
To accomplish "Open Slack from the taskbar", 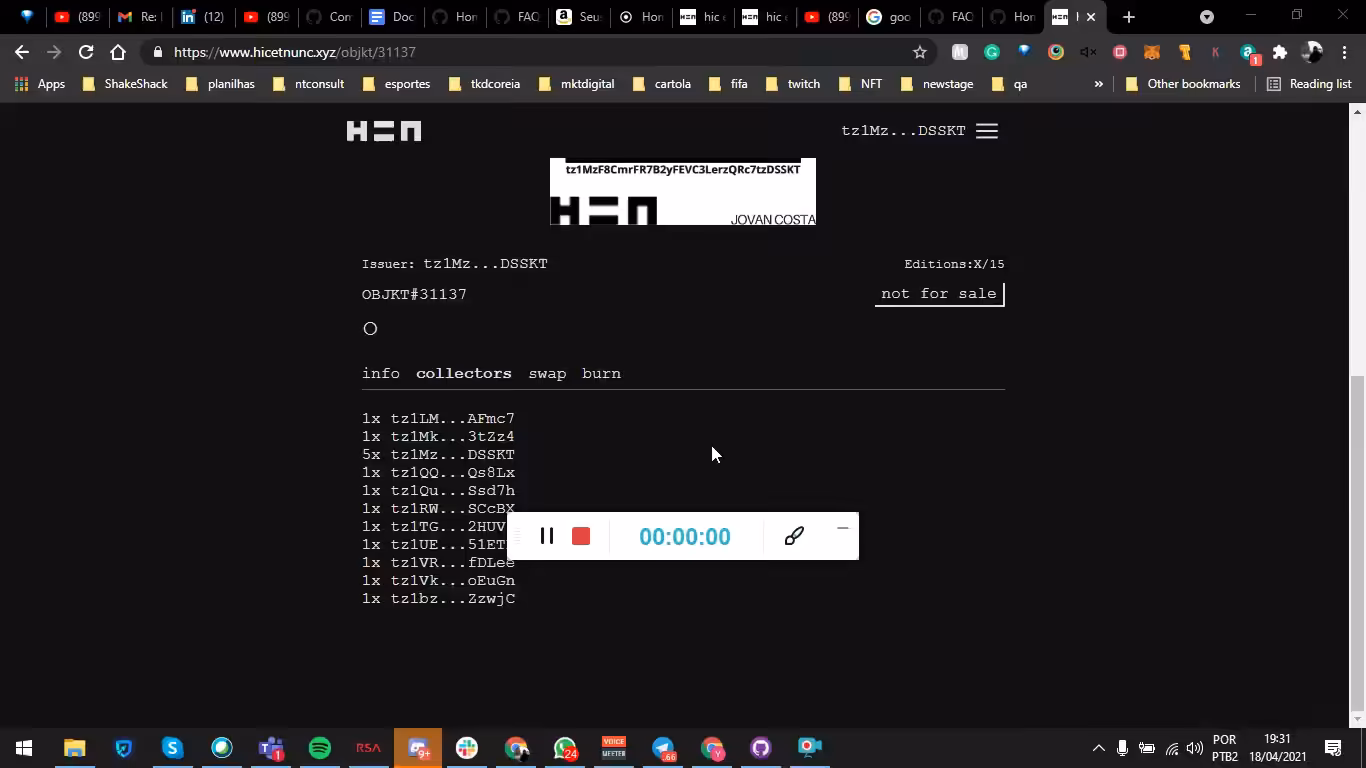I will tap(467, 748).
